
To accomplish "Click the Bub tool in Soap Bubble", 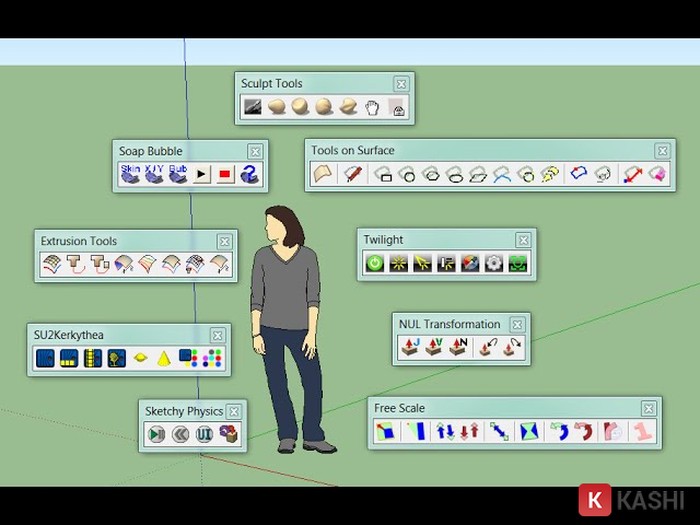I will pos(178,174).
